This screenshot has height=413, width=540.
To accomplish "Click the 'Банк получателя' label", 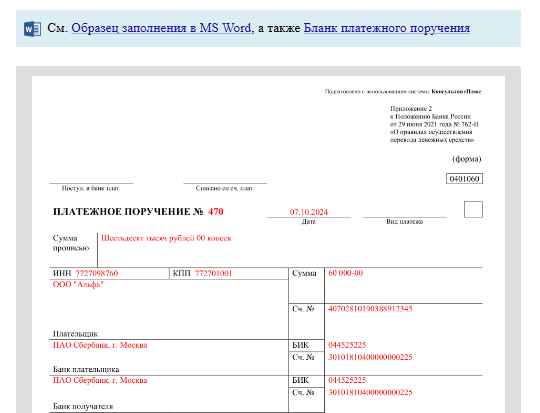I will 83,406.
